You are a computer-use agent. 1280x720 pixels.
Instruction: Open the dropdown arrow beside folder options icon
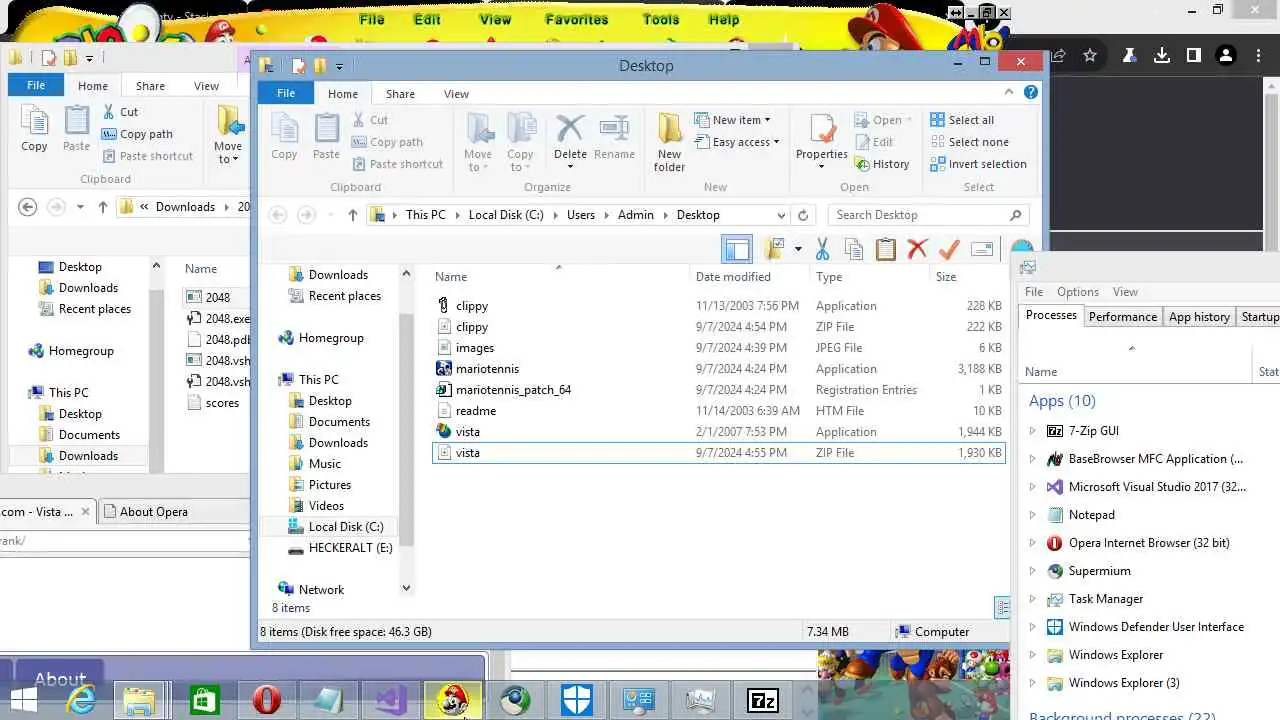point(798,249)
